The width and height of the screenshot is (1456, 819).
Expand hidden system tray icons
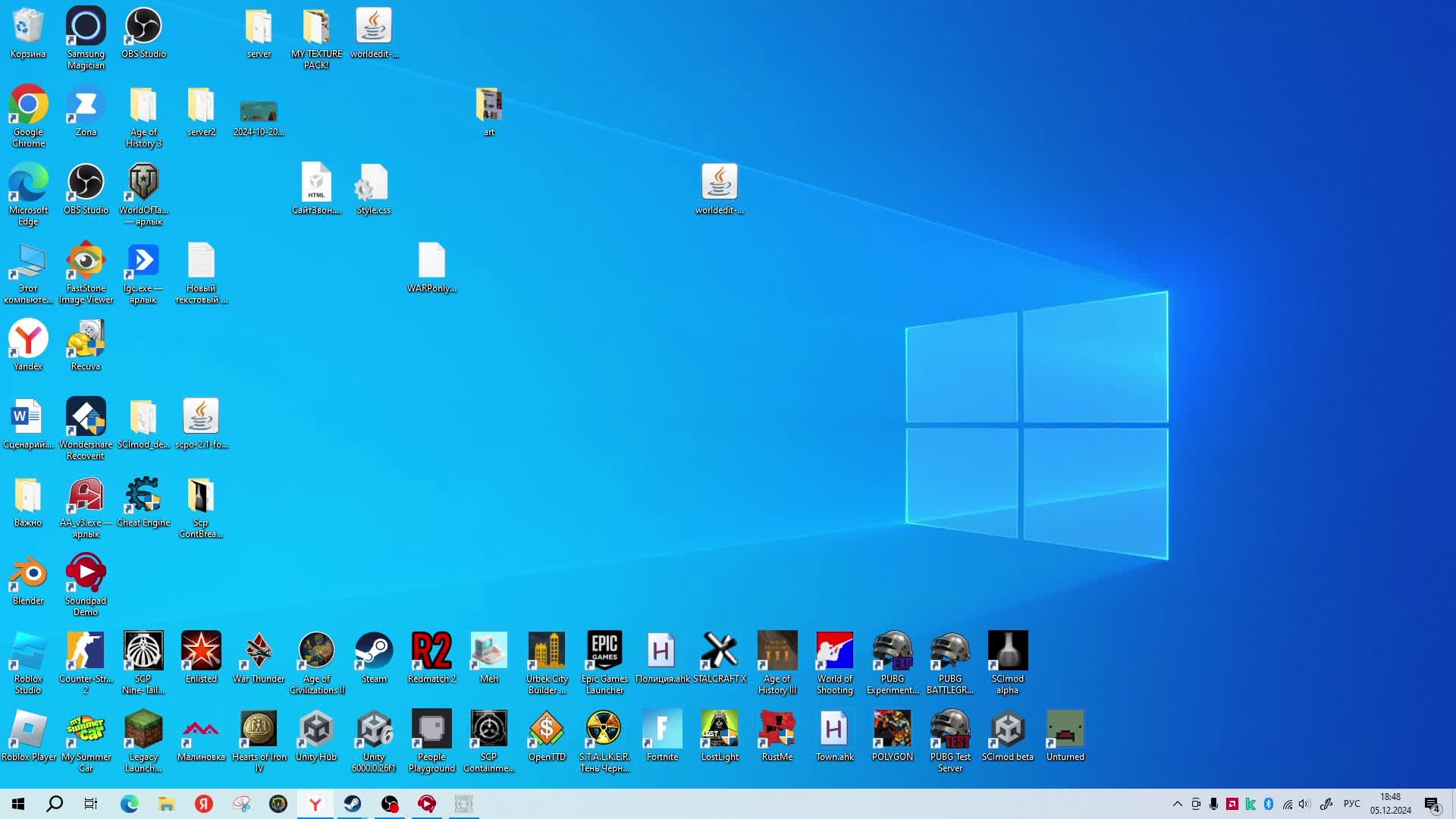coord(1177,804)
